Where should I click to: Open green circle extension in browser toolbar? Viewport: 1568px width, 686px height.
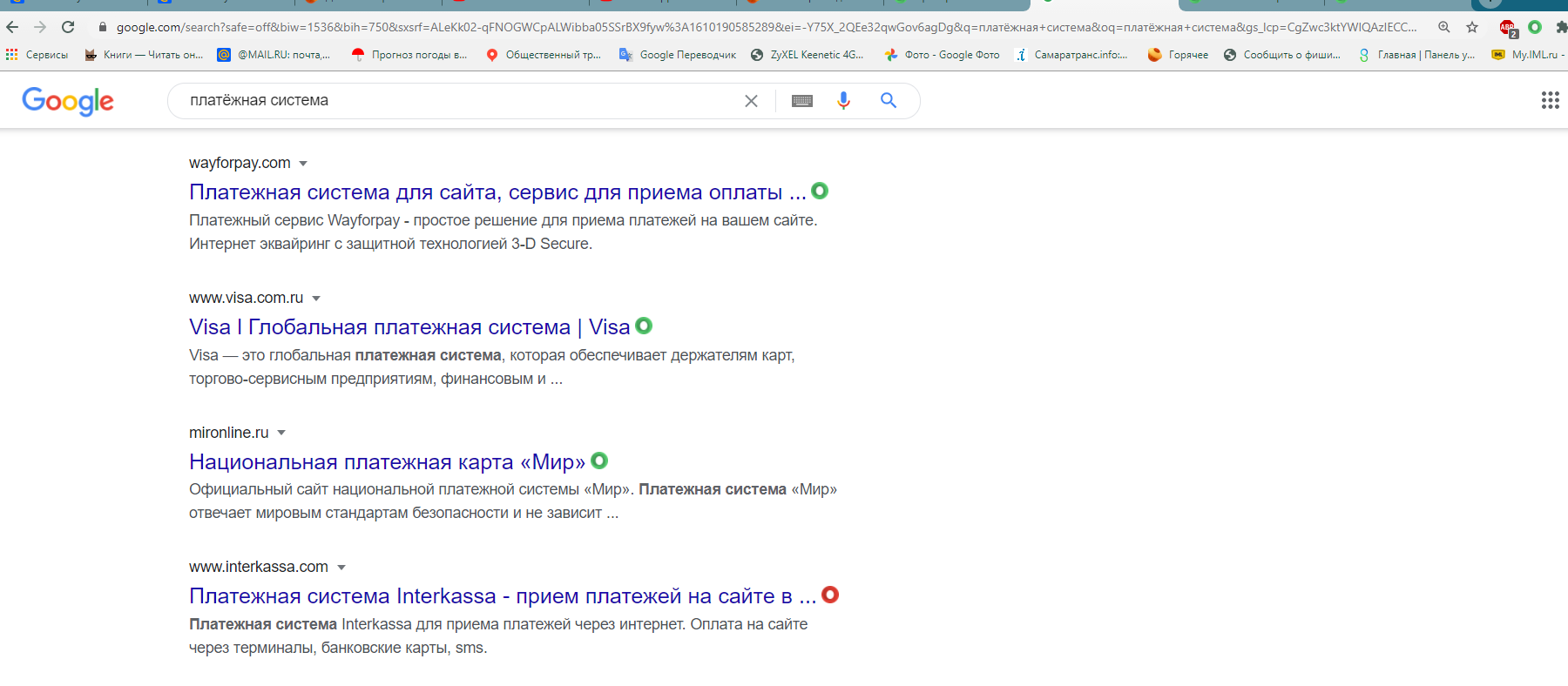[1535, 27]
